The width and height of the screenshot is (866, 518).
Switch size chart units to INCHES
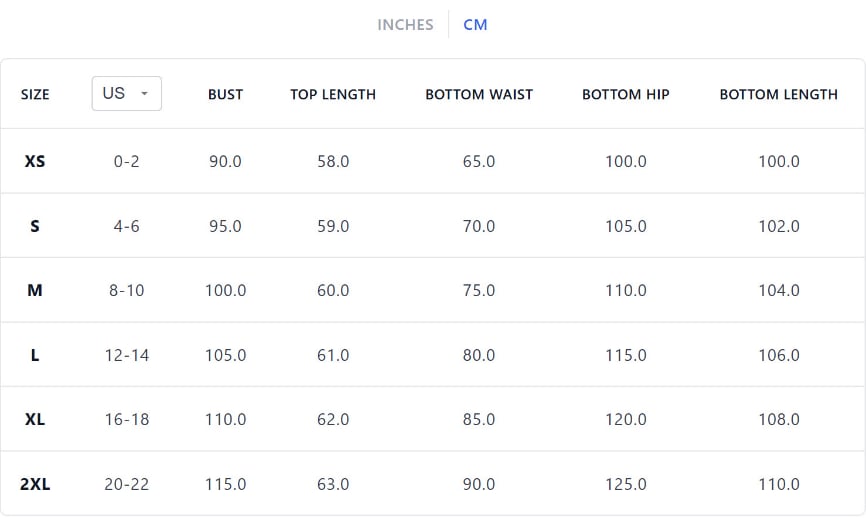(x=405, y=25)
